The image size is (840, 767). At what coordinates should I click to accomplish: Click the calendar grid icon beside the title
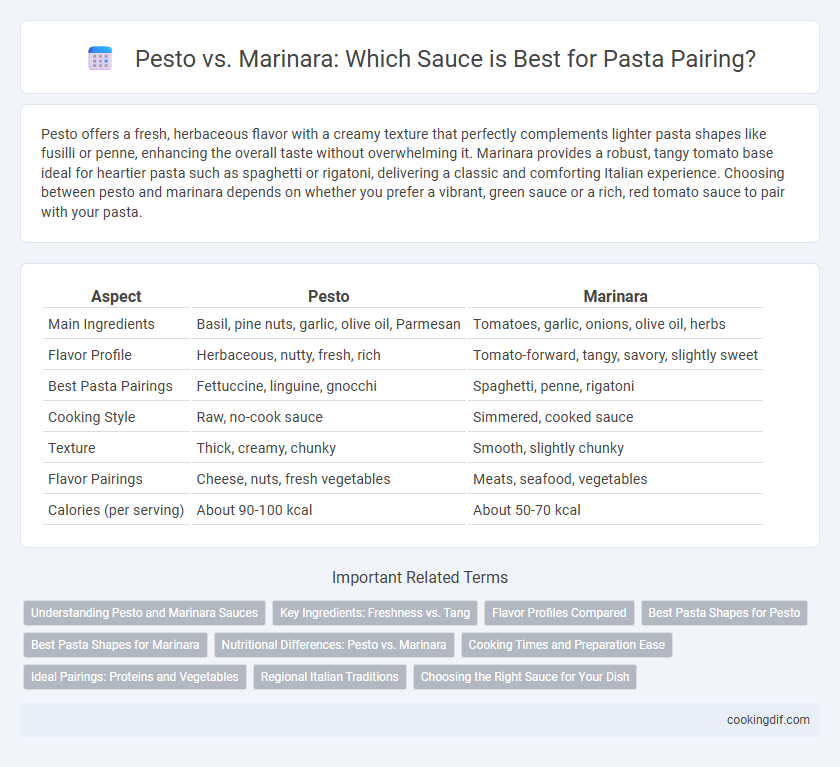click(100, 58)
